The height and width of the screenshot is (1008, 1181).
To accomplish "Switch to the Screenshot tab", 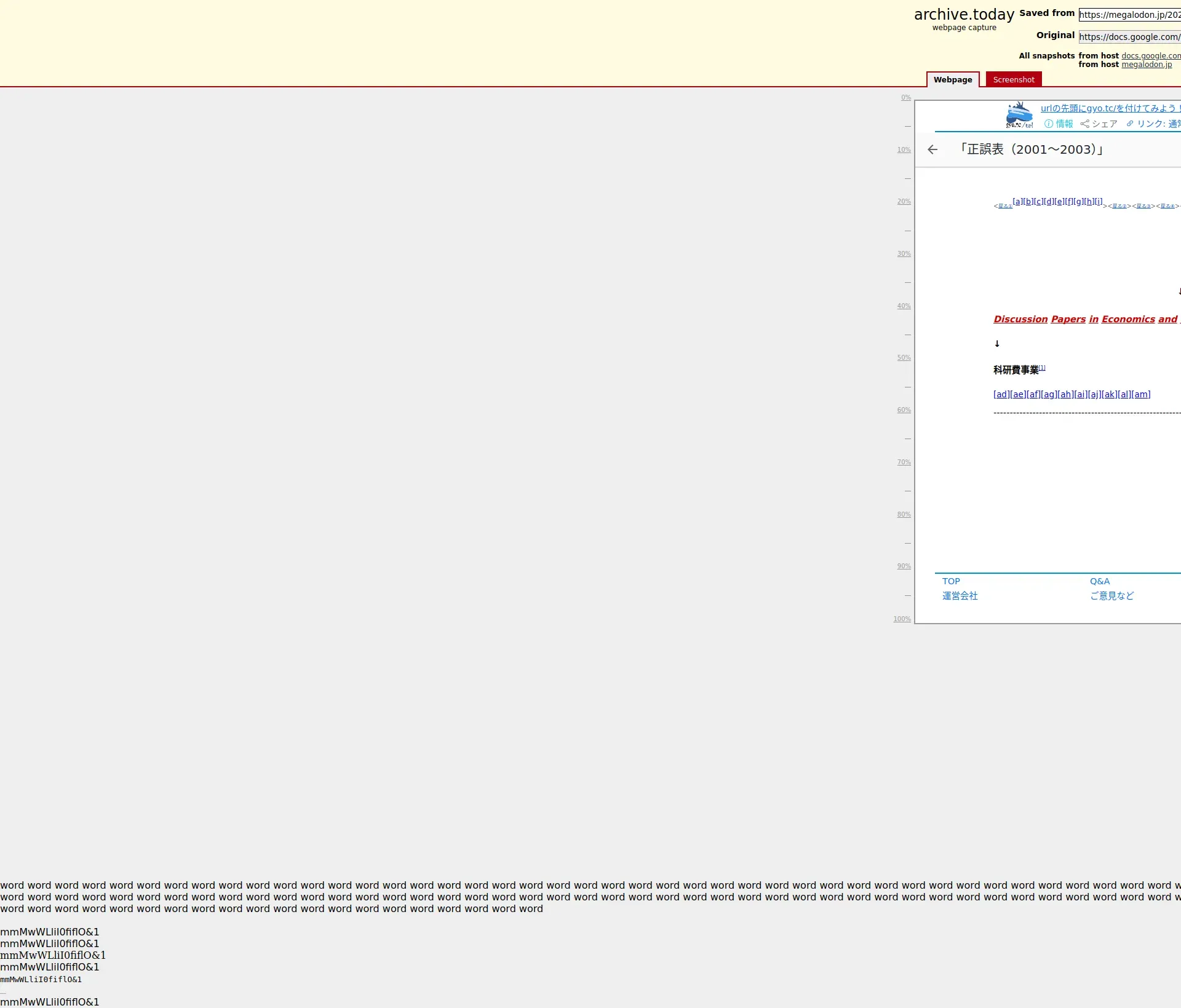I will coord(1013,79).
